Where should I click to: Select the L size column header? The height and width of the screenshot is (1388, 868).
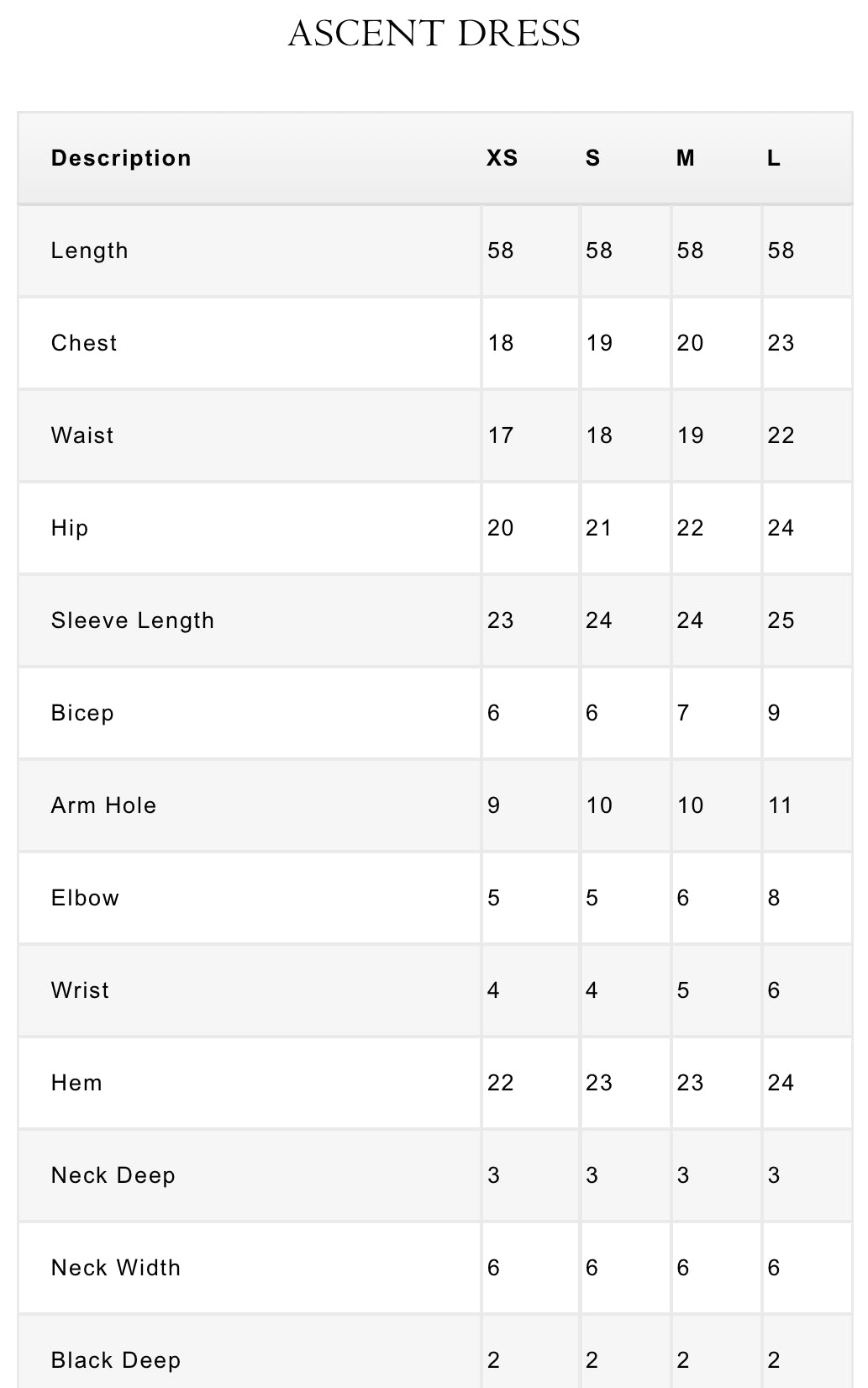[x=774, y=158]
